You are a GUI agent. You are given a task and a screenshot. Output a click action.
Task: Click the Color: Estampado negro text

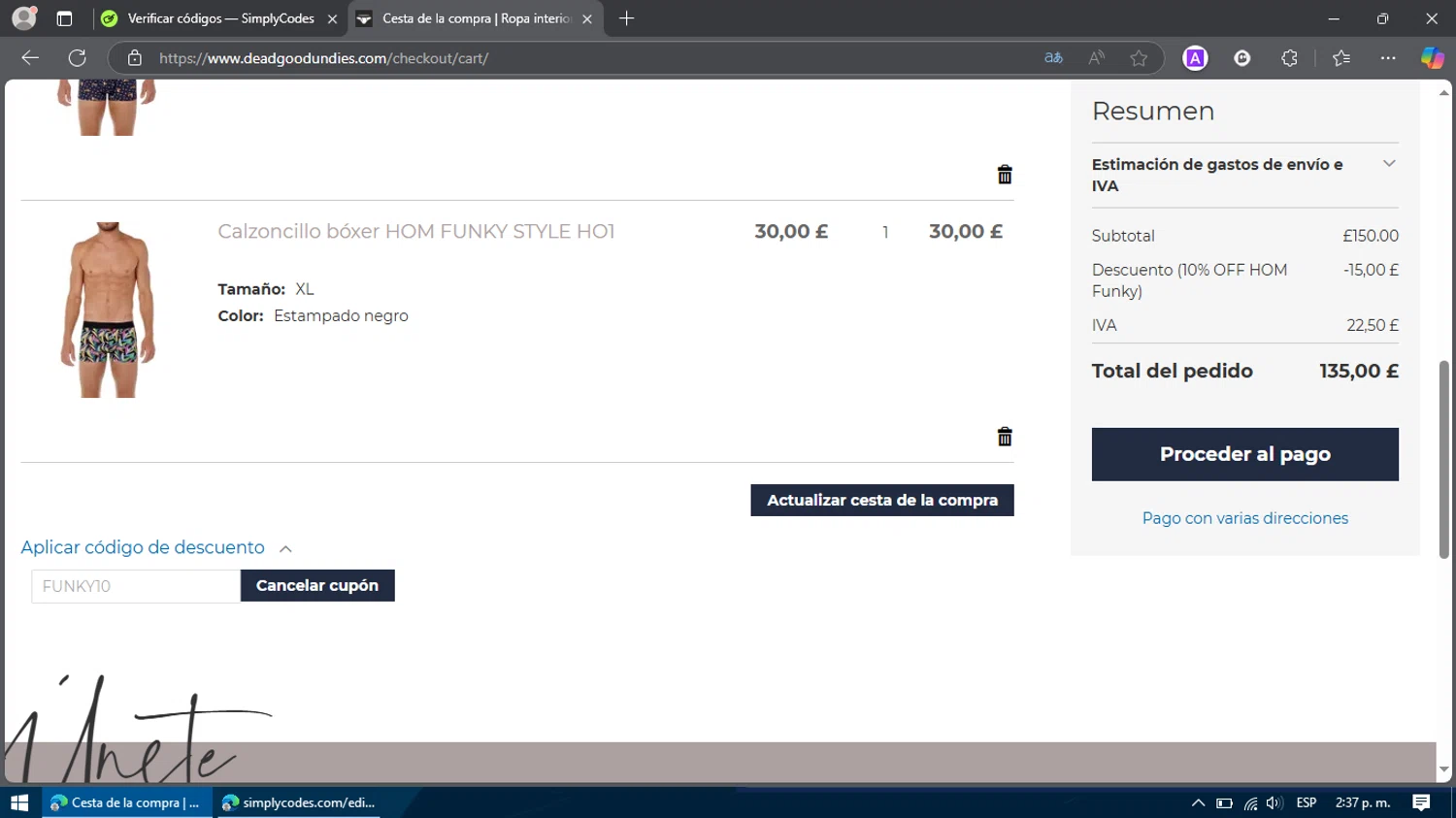click(313, 315)
